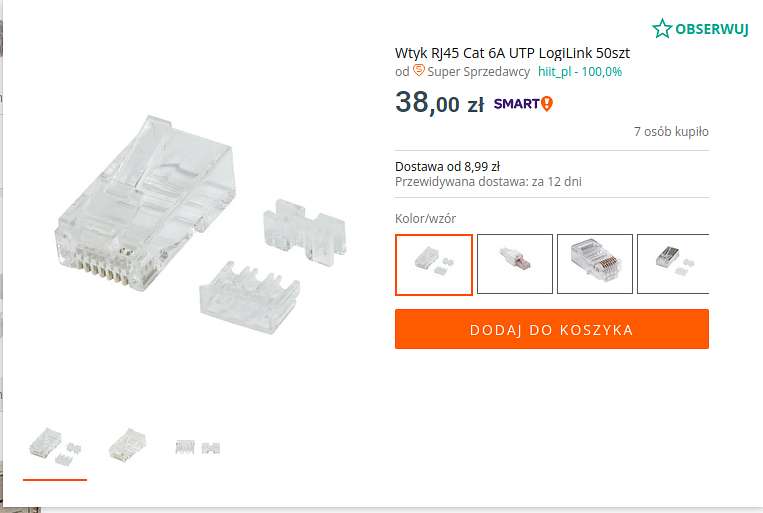Screen dimensions: 763x513
Task: Select the first transparent plug variant
Action: point(434,264)
